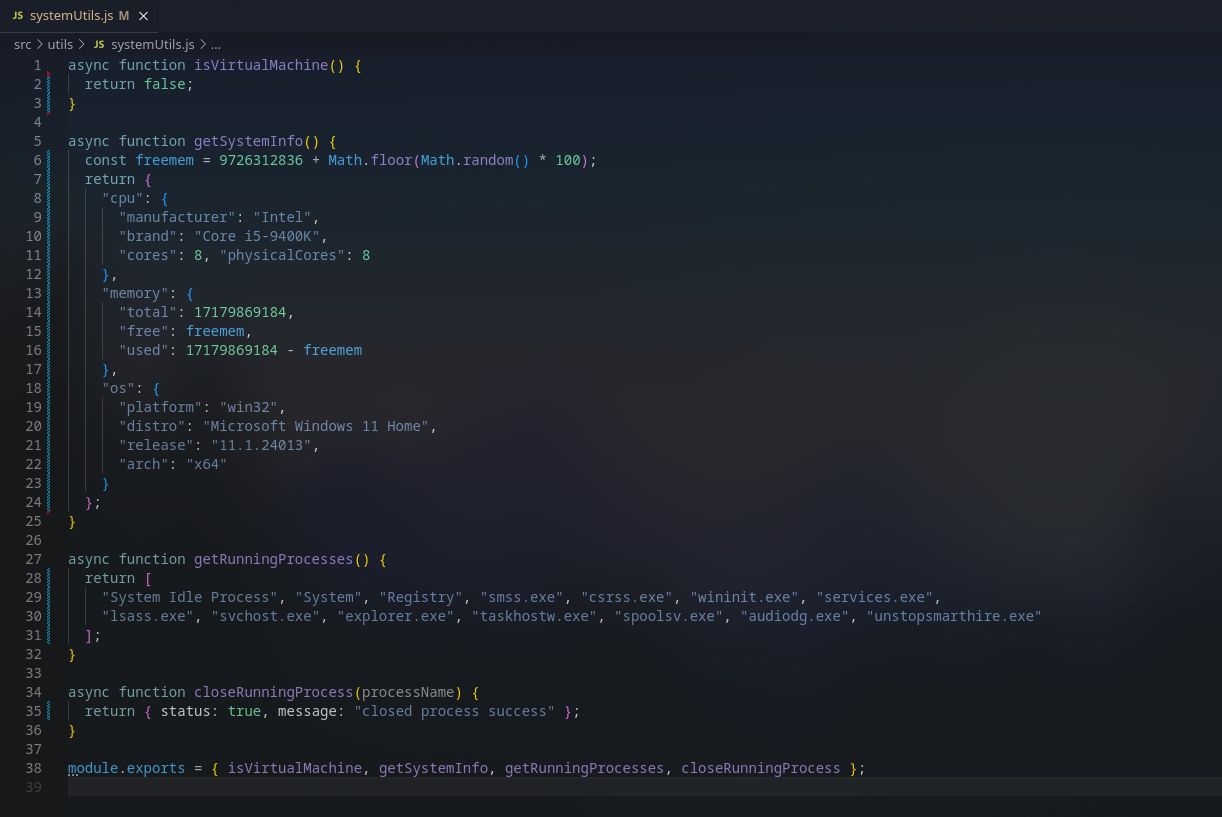
Task: Click the change indicator next to line 38
Action: [49, 768]
